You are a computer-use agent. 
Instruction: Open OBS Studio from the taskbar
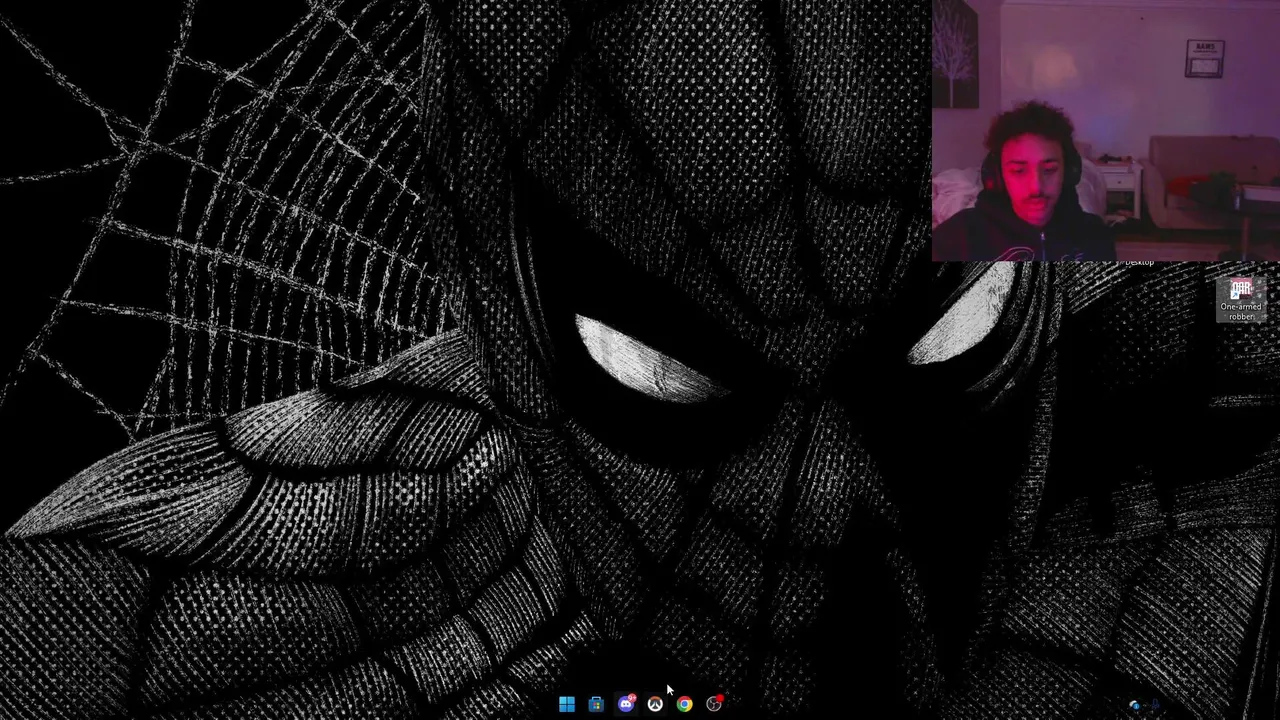(714, 704)
